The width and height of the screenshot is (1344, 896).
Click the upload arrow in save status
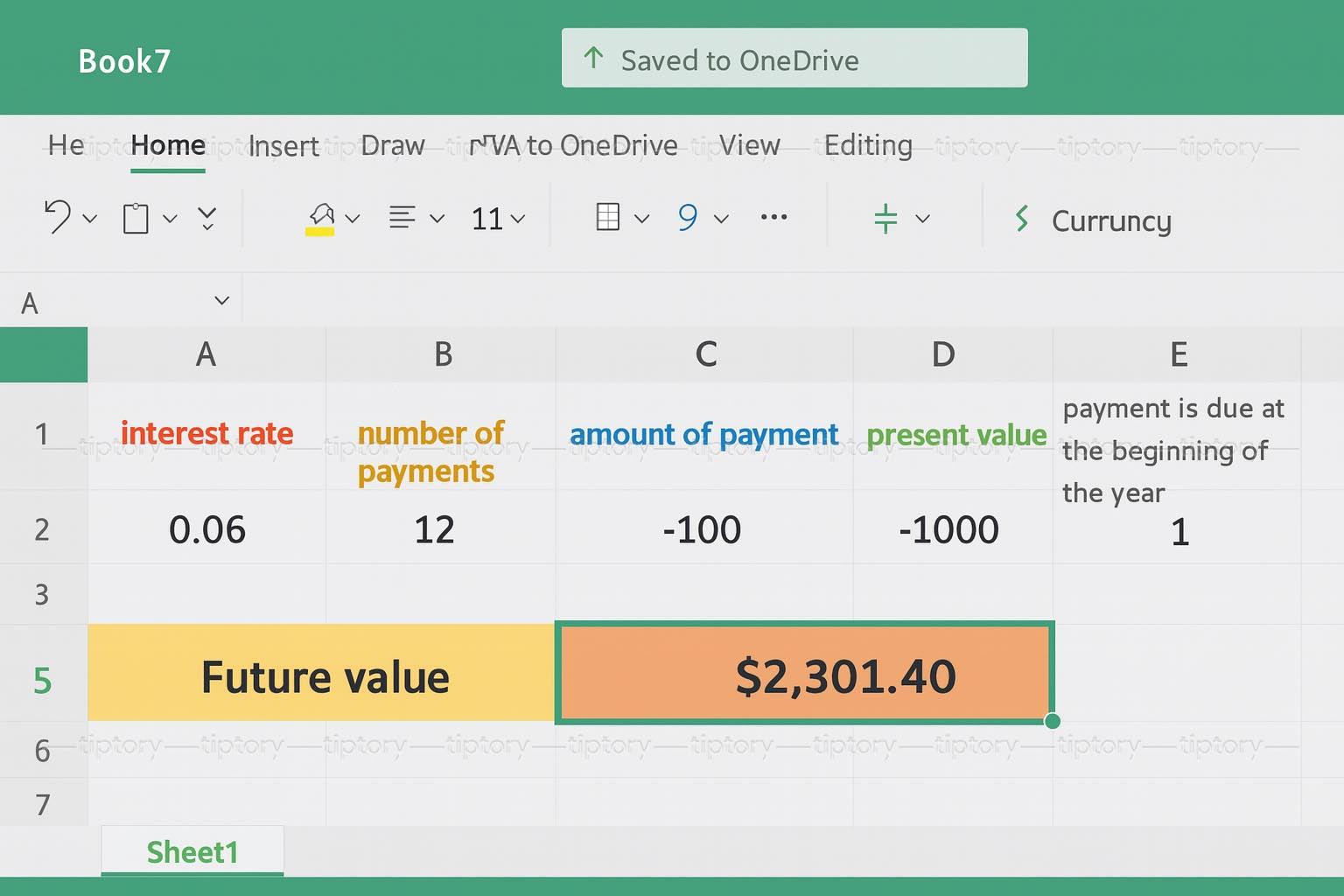pyautogui.click(x=593, y=59)
